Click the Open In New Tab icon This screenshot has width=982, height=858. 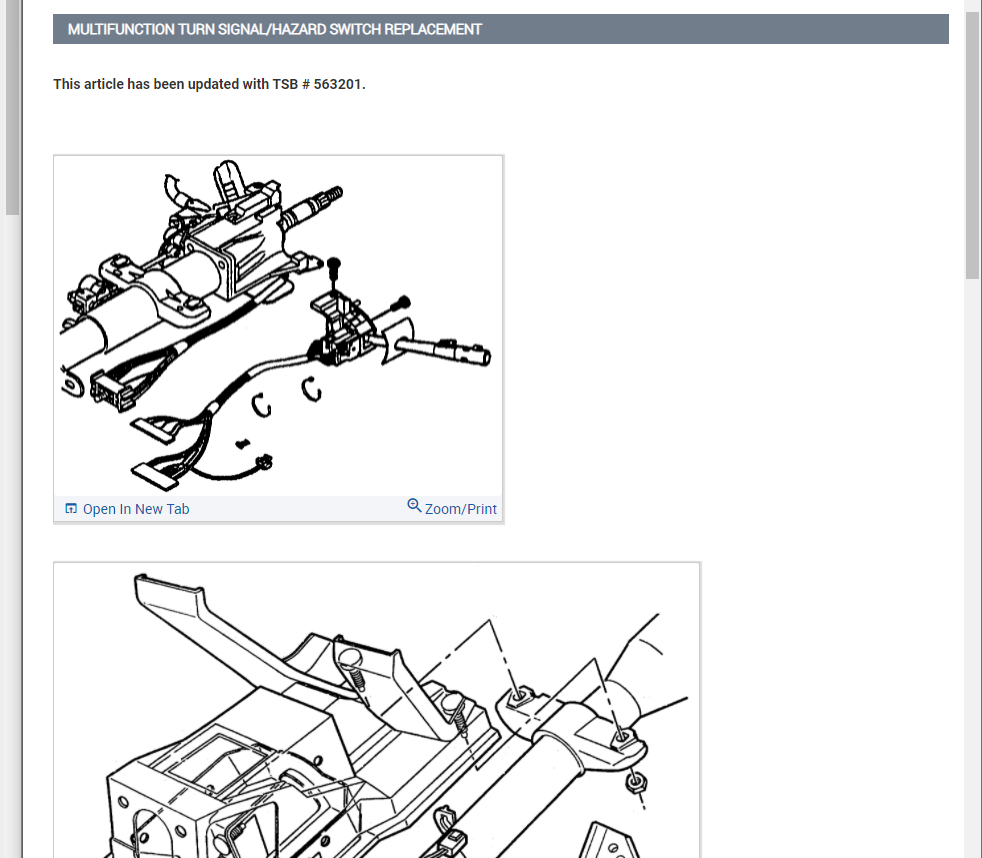[71, 509]
